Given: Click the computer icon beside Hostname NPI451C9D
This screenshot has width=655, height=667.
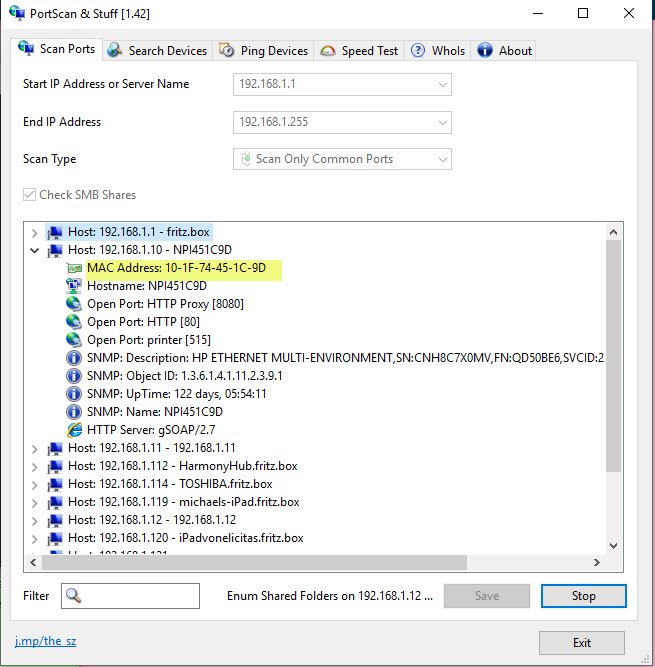Looking at the screenshot, I should [74, 286].
